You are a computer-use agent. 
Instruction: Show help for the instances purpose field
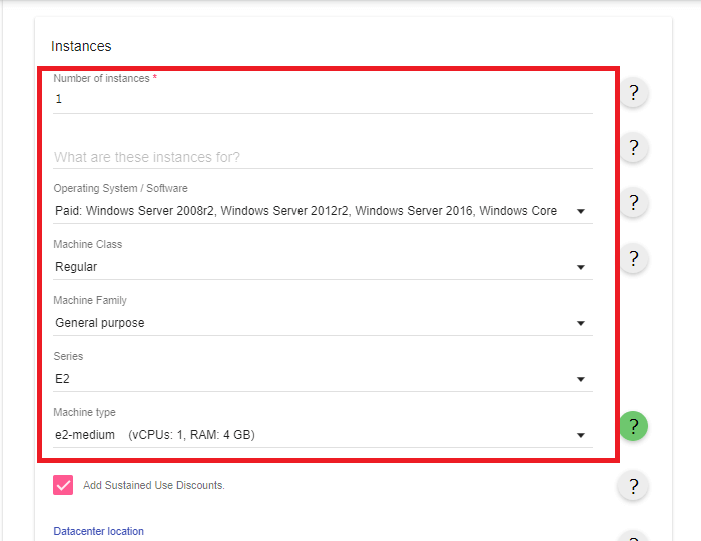tap(633, 148)
